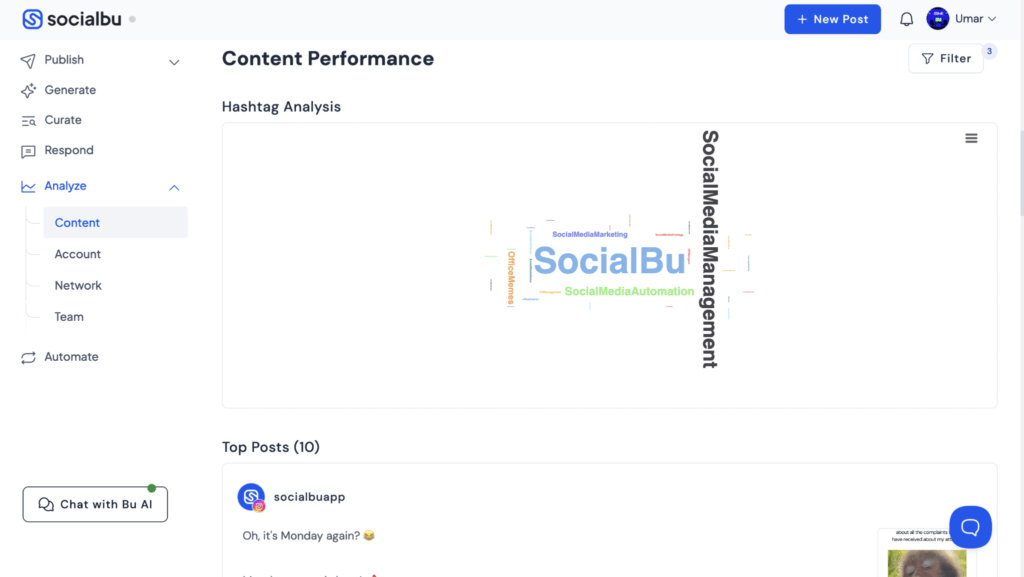Click the Automate loop icon
Screen dimensions: 1024x577
tap(28, 357)
